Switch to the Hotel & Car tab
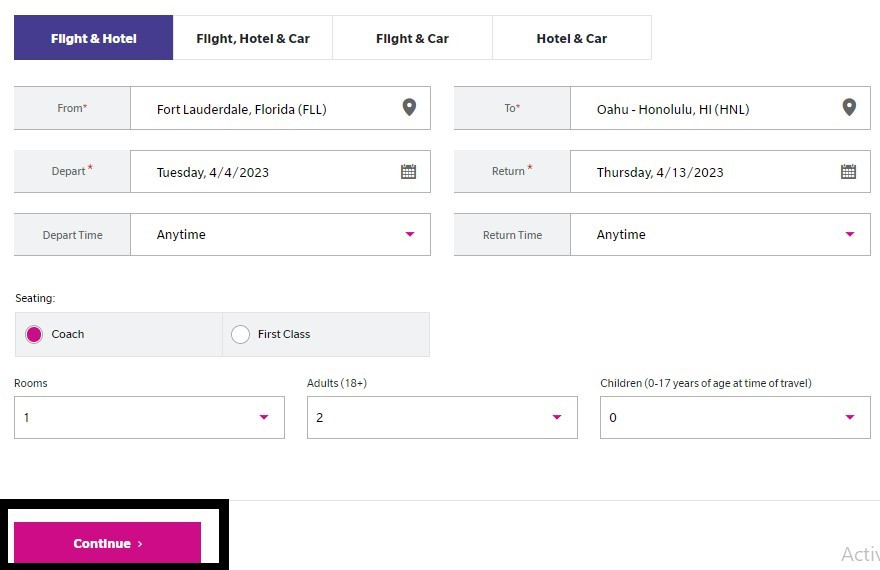This screenshot has width=880, height=570. tap(572, 38)
